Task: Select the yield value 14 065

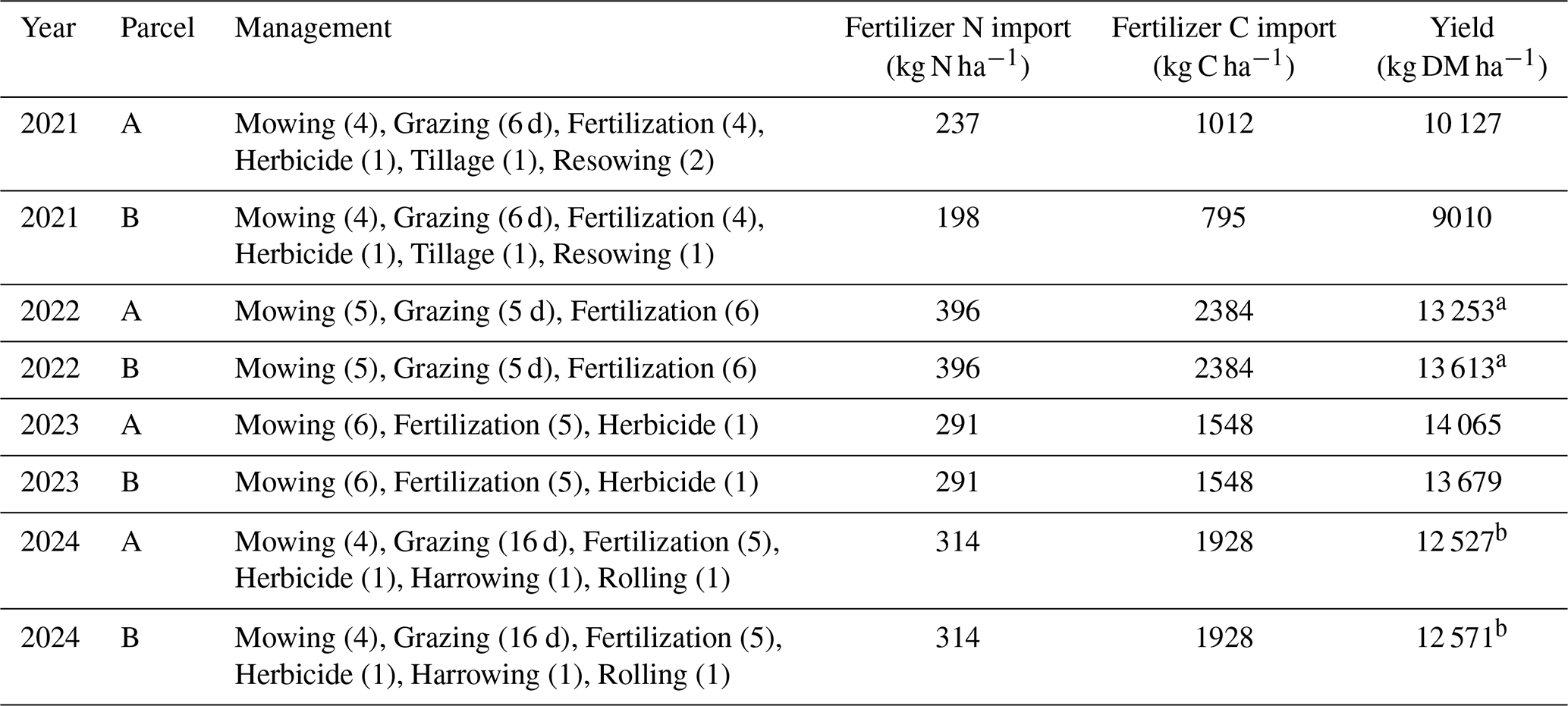Action: point(1461,425)
